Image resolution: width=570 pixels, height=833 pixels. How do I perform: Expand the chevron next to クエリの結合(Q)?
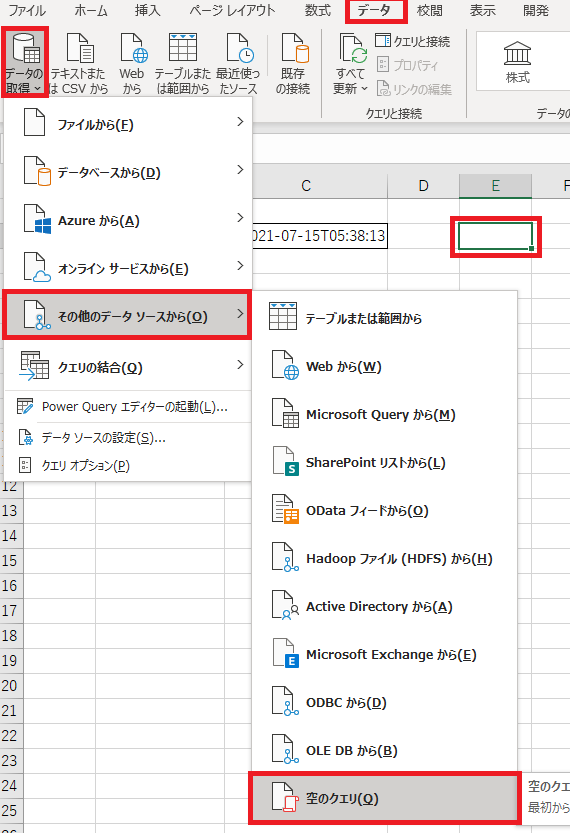click(240, 364)
